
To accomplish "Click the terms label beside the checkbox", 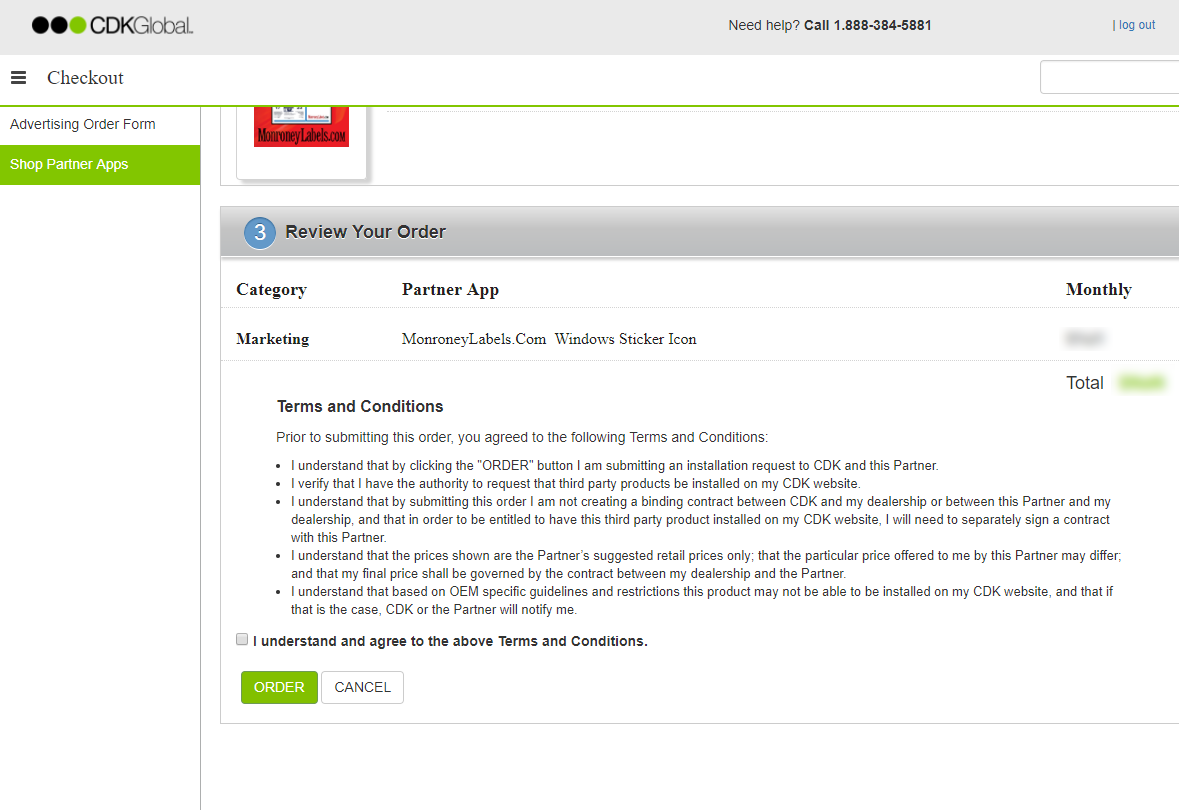I will tap(450, 642).
